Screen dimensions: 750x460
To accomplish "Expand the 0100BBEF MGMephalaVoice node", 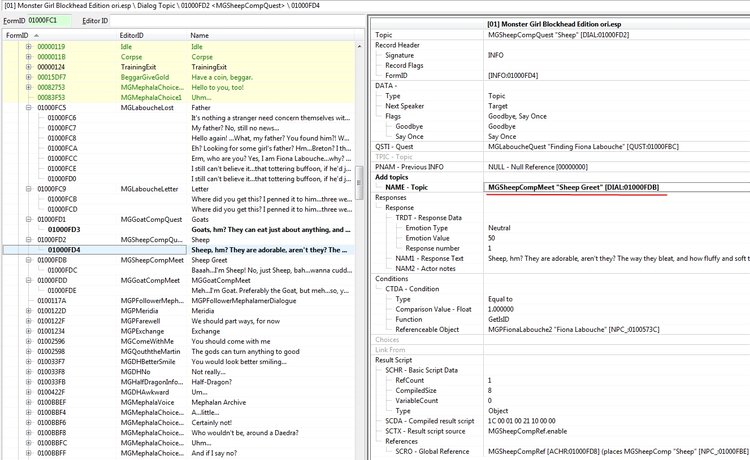I will tap(28, 402).
